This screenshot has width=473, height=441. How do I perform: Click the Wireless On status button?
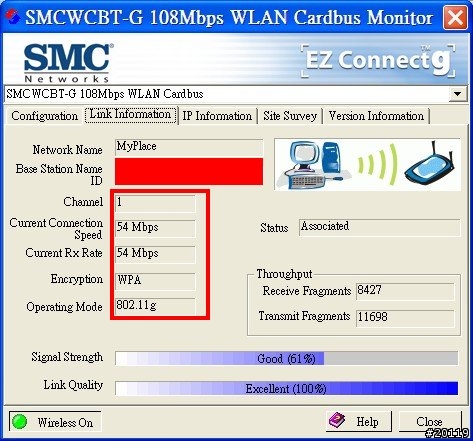click(55, 422)
